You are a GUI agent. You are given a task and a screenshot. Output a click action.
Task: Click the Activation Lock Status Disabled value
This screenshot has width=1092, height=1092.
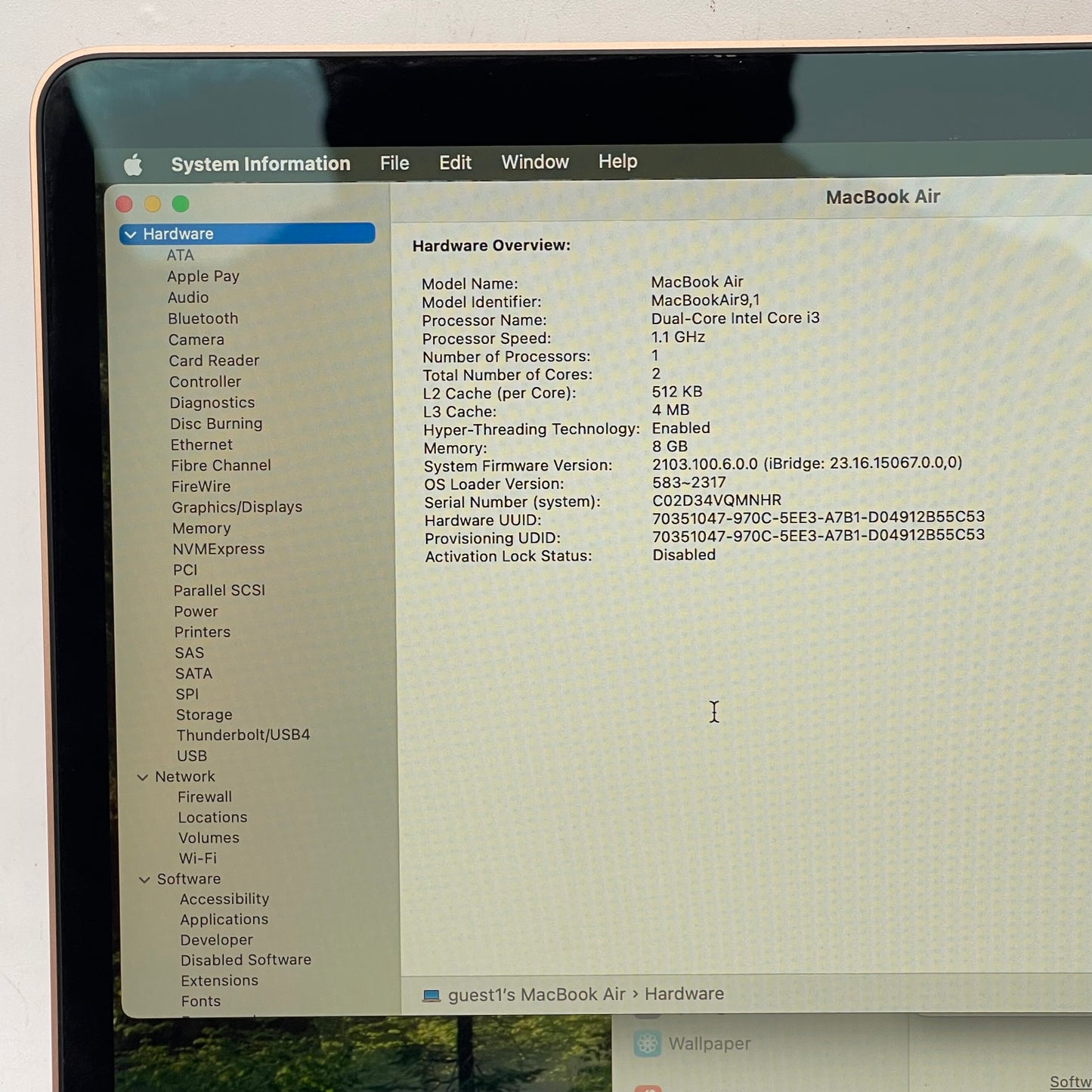684,555
